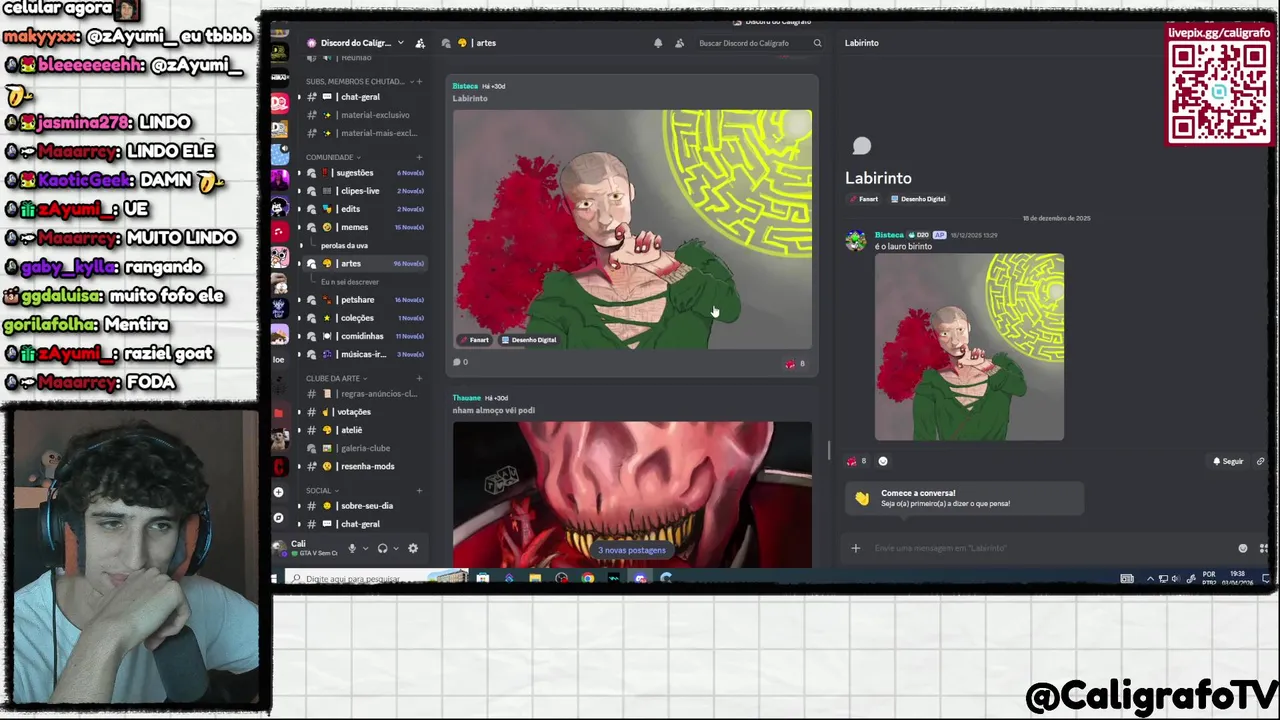Screen dimensions: 1280x720
Task: Open Windows Start button
Action: pos(273,578)
